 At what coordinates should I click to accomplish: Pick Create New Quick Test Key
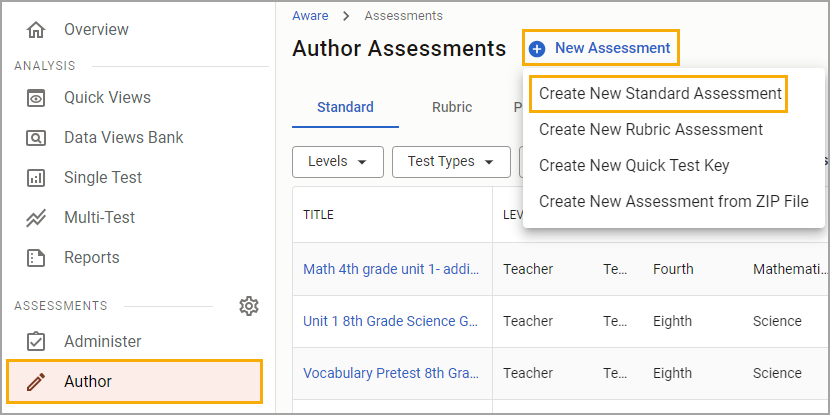pos(634,166)
